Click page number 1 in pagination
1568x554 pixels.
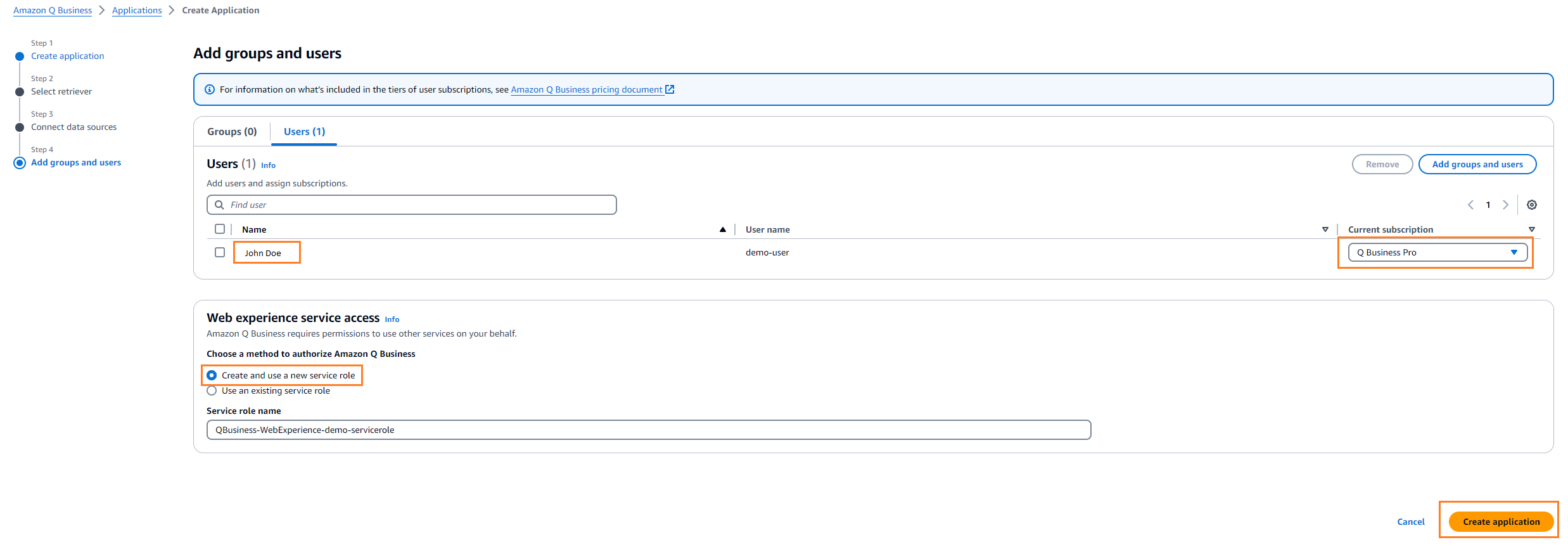point(1488,205)
